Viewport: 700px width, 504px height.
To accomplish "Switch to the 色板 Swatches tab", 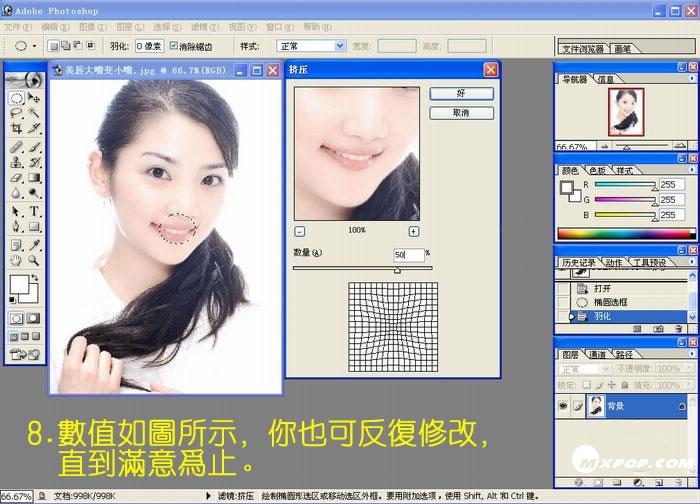I will 596,171.
